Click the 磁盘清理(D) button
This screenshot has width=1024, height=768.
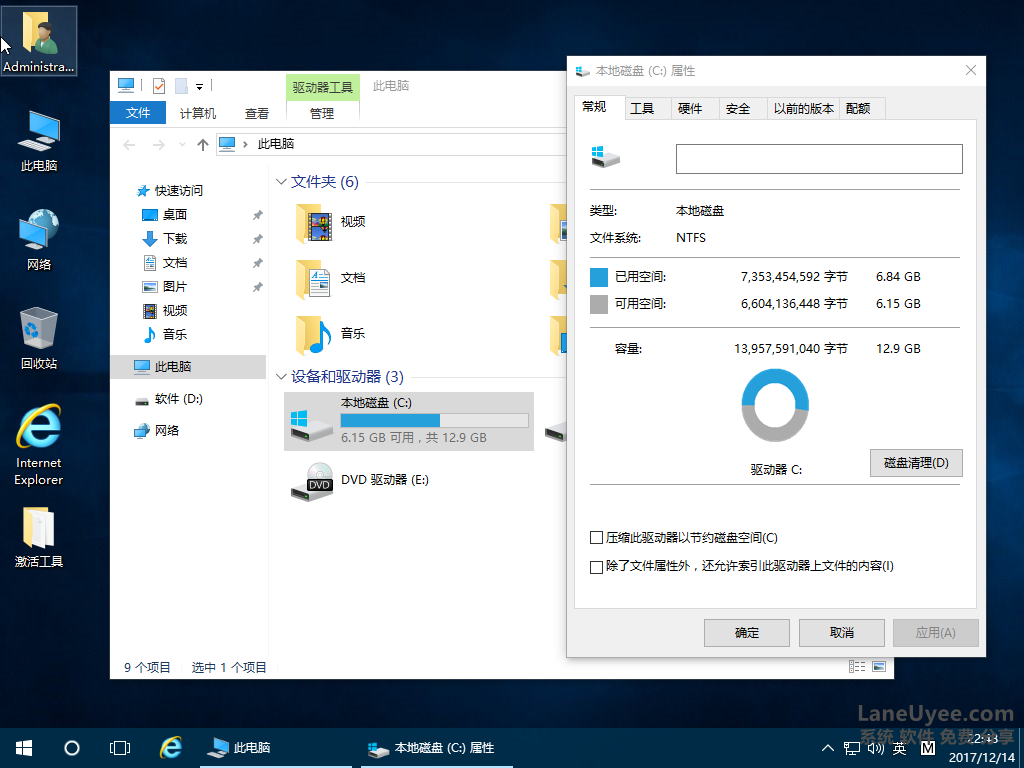(916, 463)
